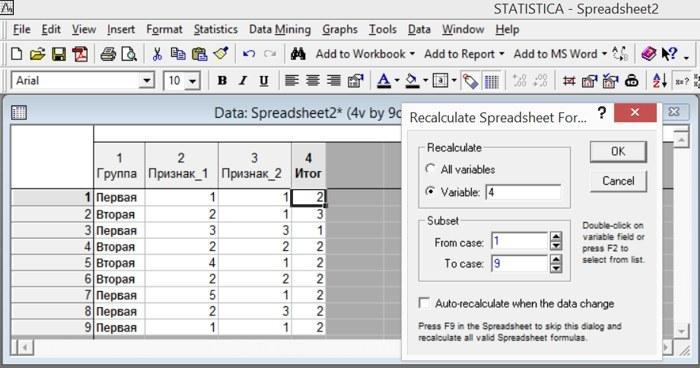The image size is (700, 368).
Task: Cancel the Recalculate dialog
Action: (618, 181)
